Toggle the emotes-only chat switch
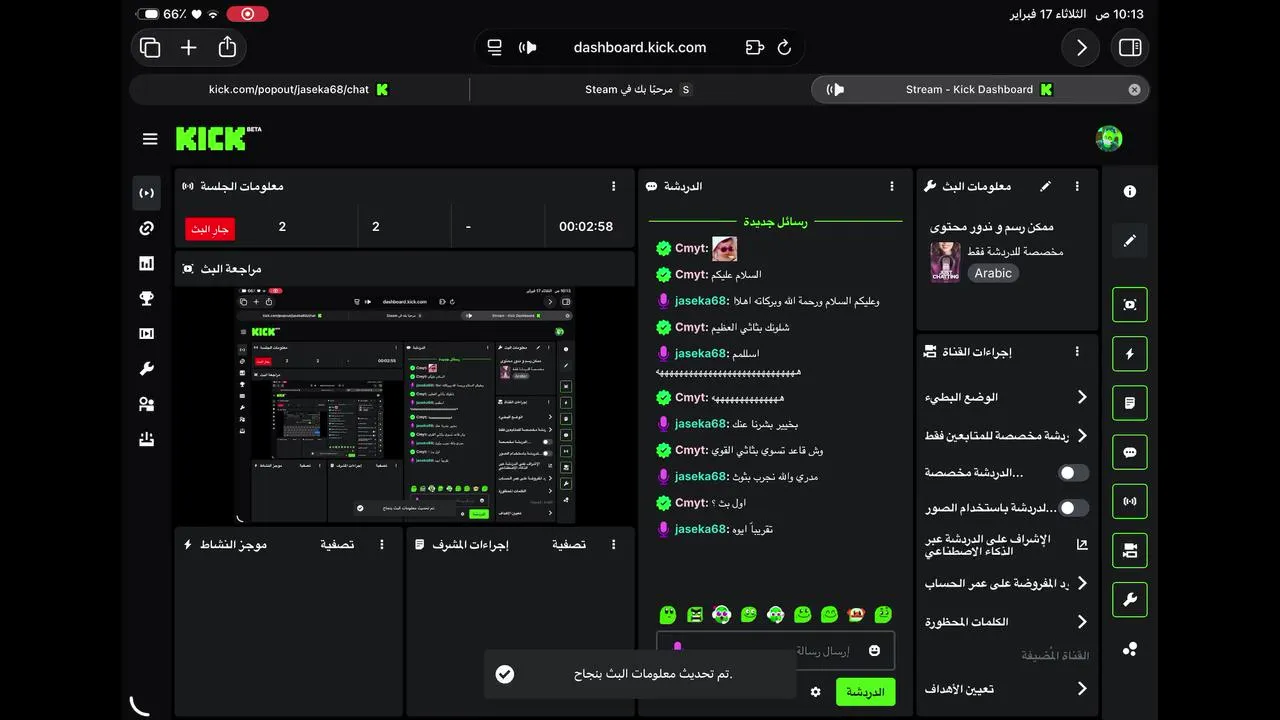 point(1073,472)
